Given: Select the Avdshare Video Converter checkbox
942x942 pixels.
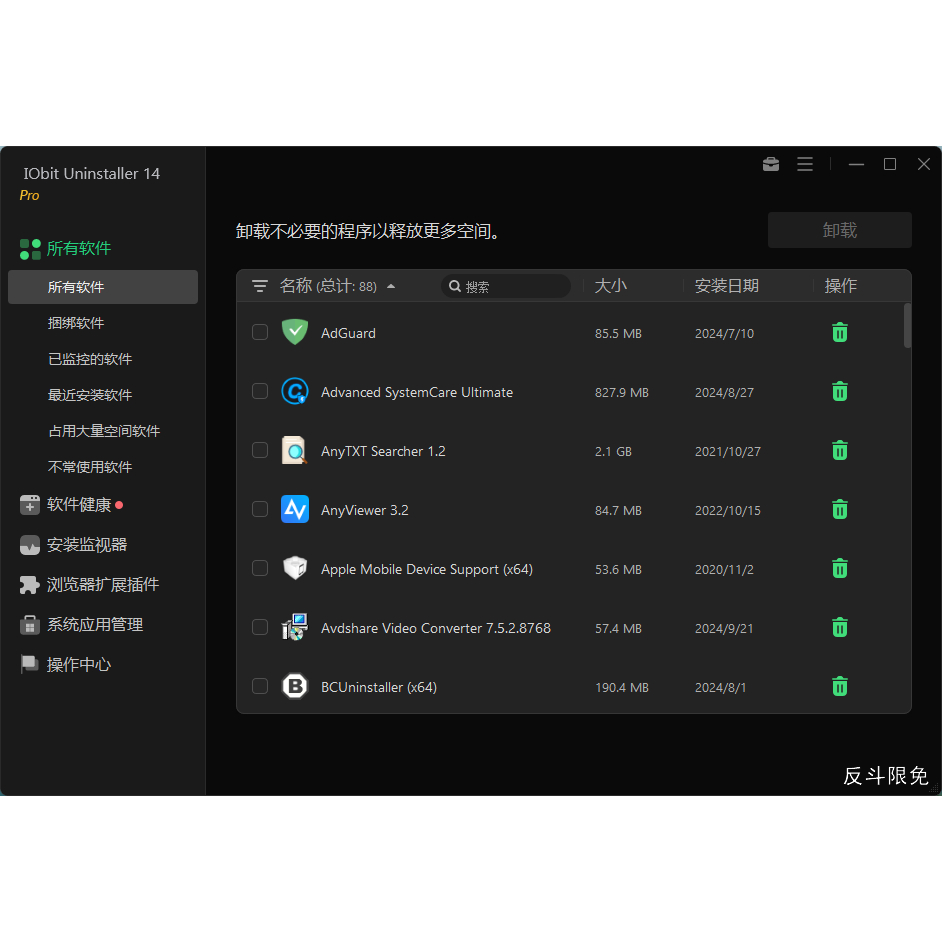Looking at the screenshot, I should [260, 628].
